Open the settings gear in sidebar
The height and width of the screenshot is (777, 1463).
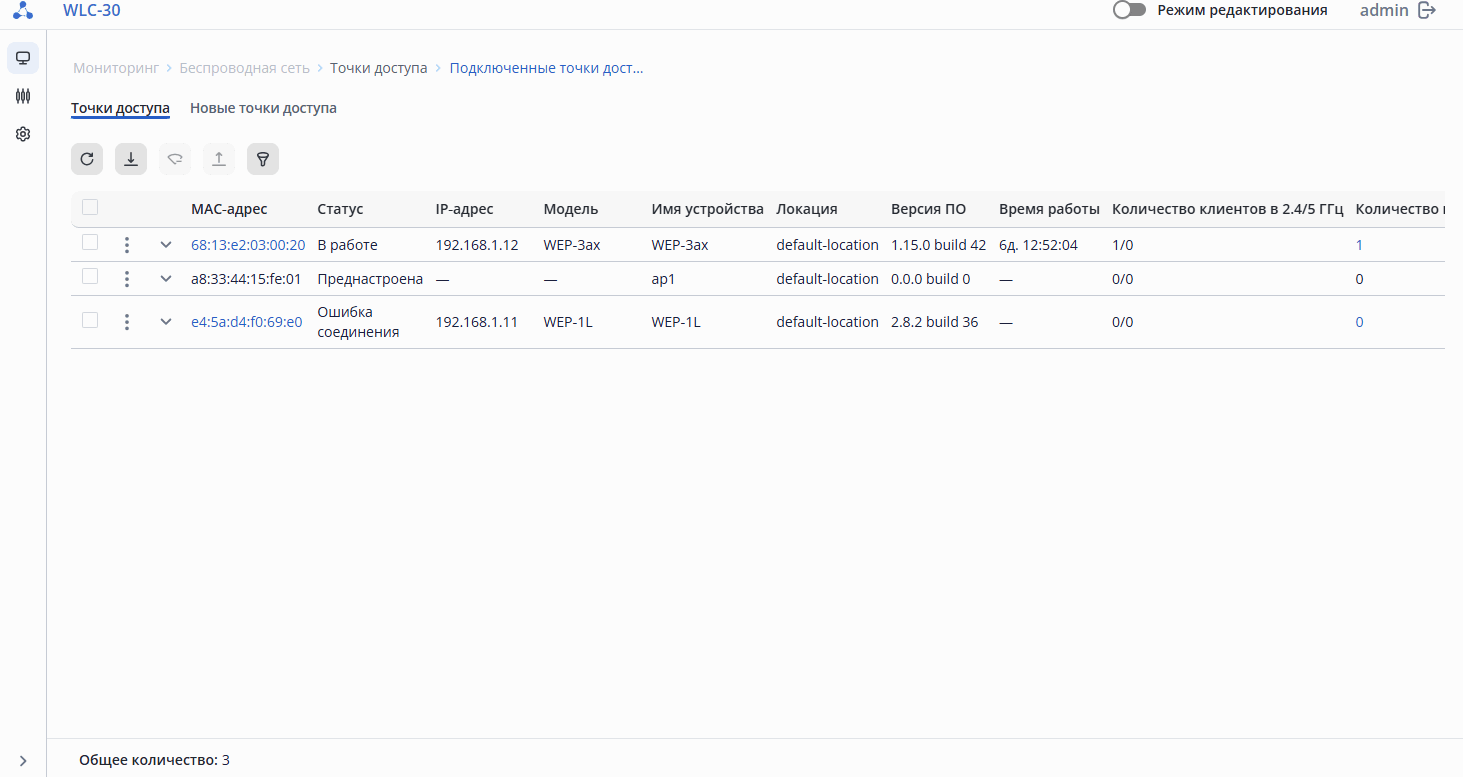[23, 134]
